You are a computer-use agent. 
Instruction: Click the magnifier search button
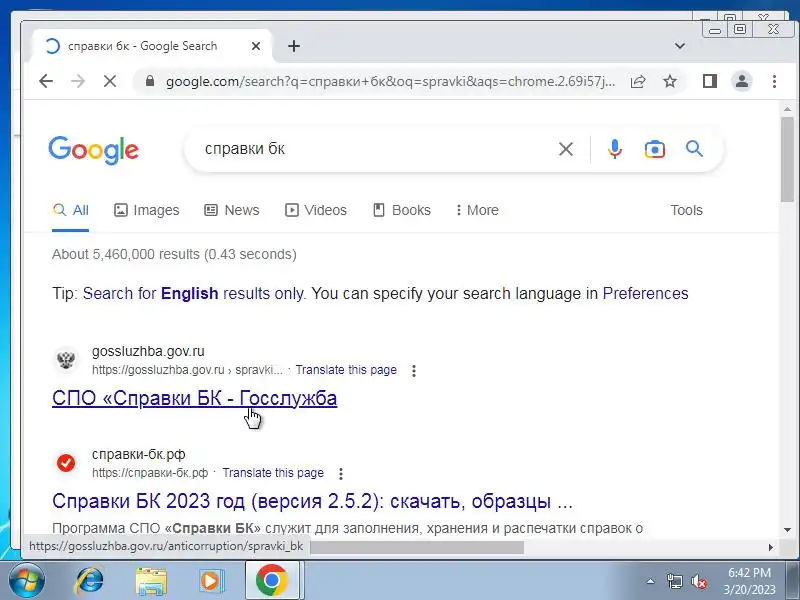694,149
